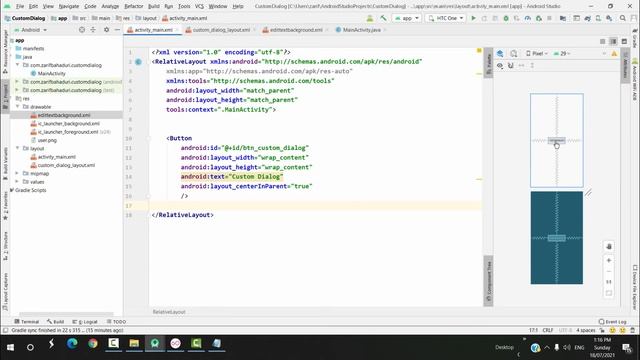The width and height of the screenshot is (640, 360).
Task: Click the RelativeLayout breadcrumb below editor
Action: click(x=169, y=312)
